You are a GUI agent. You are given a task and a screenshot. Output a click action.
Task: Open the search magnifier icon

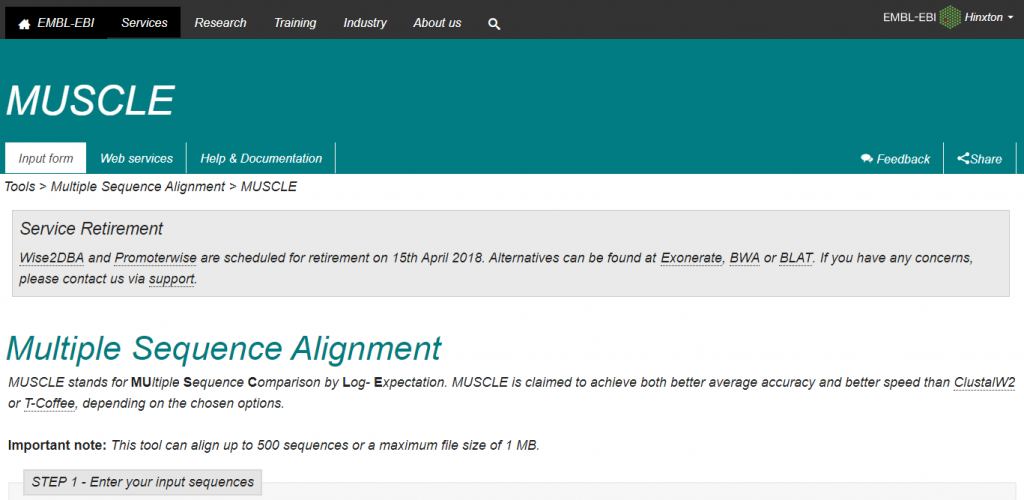[x=494, y=24]
